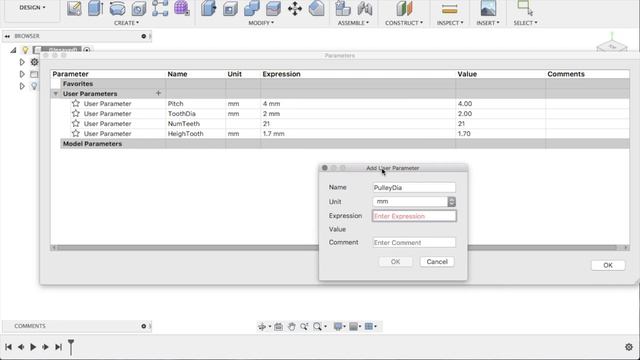Click the Grid and Snaps icon
Screen dimensions: 640x360
click(369, 326)
